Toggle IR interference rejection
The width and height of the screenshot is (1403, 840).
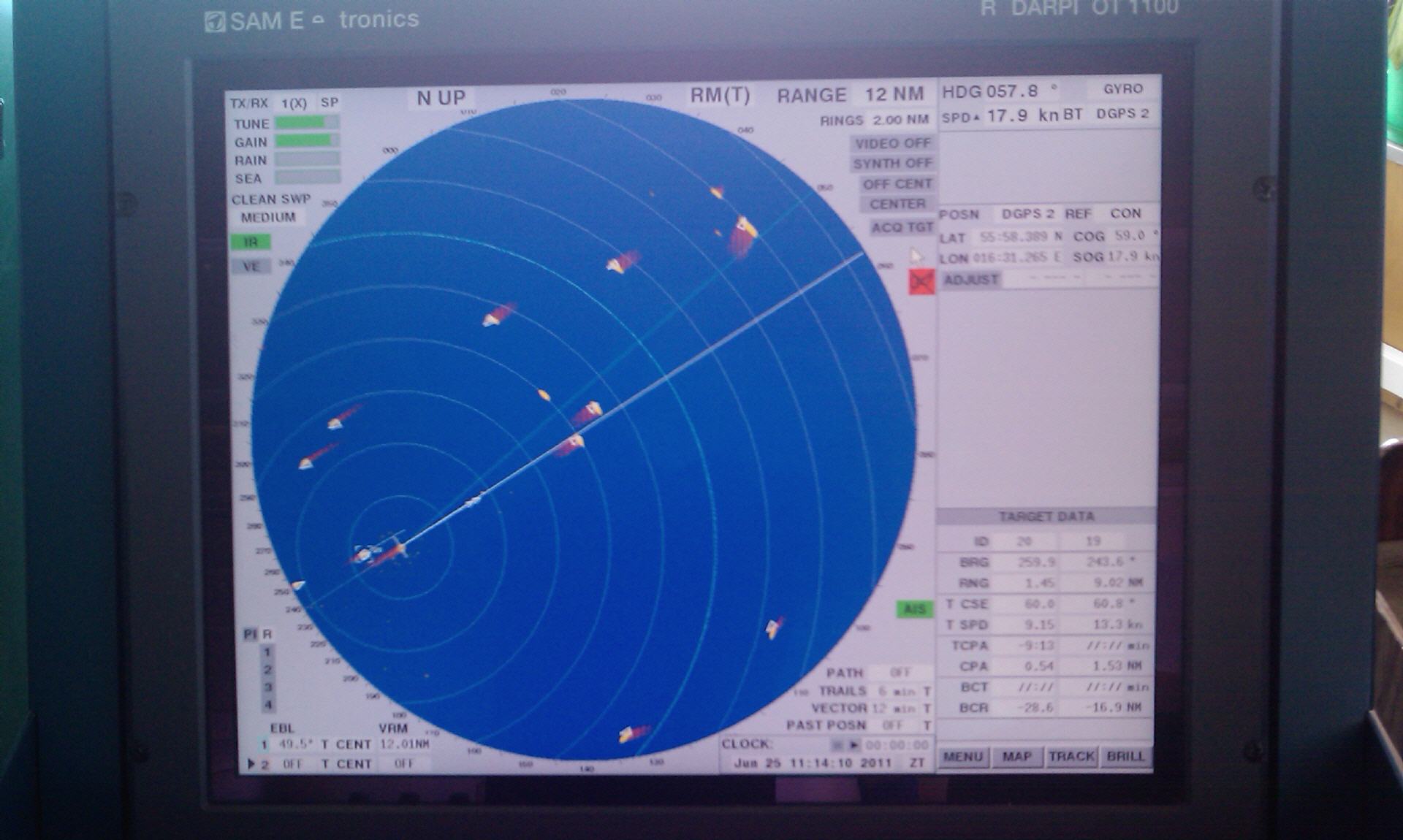250,242
